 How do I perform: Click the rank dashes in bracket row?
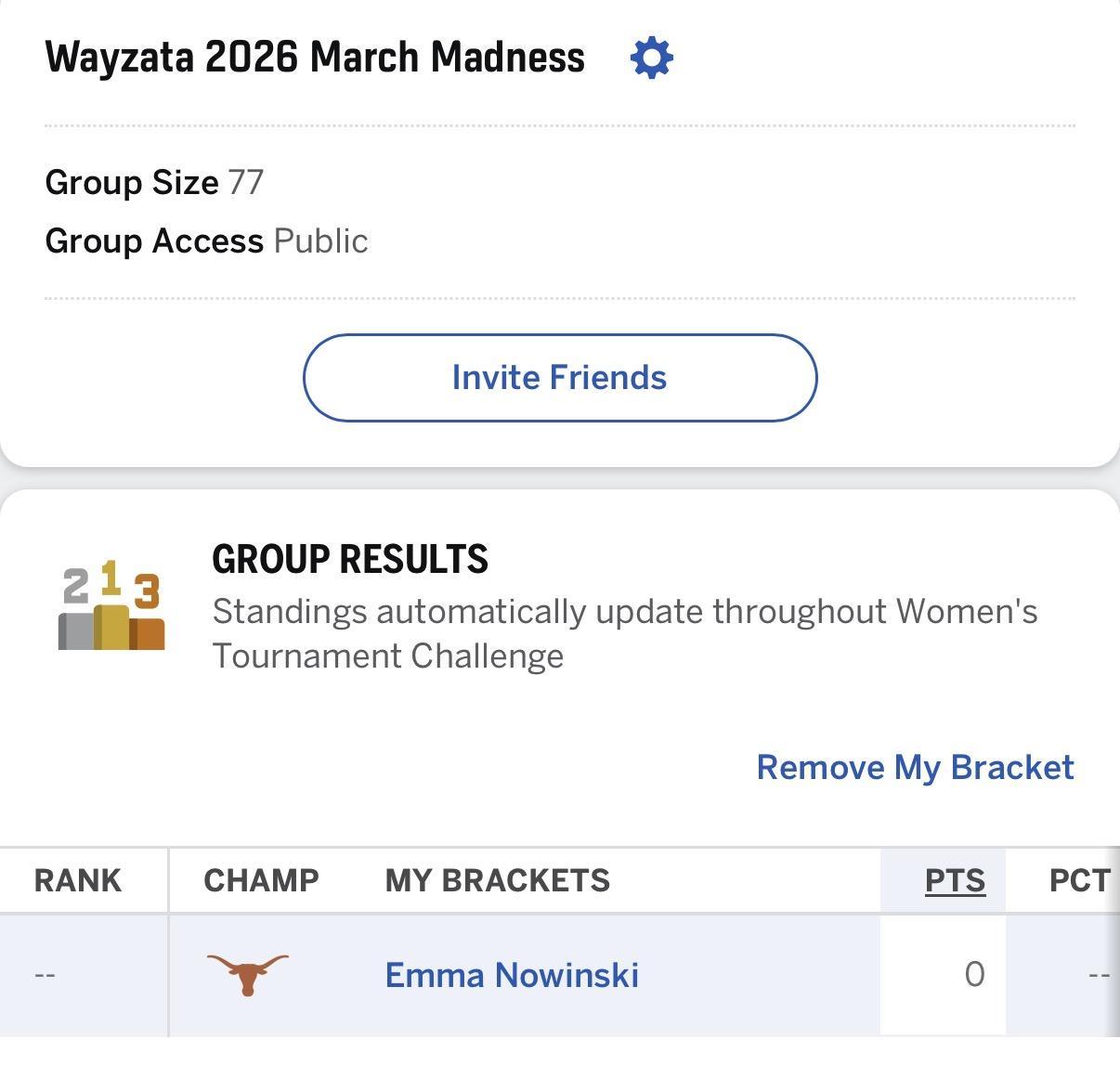tap(45, 975)
